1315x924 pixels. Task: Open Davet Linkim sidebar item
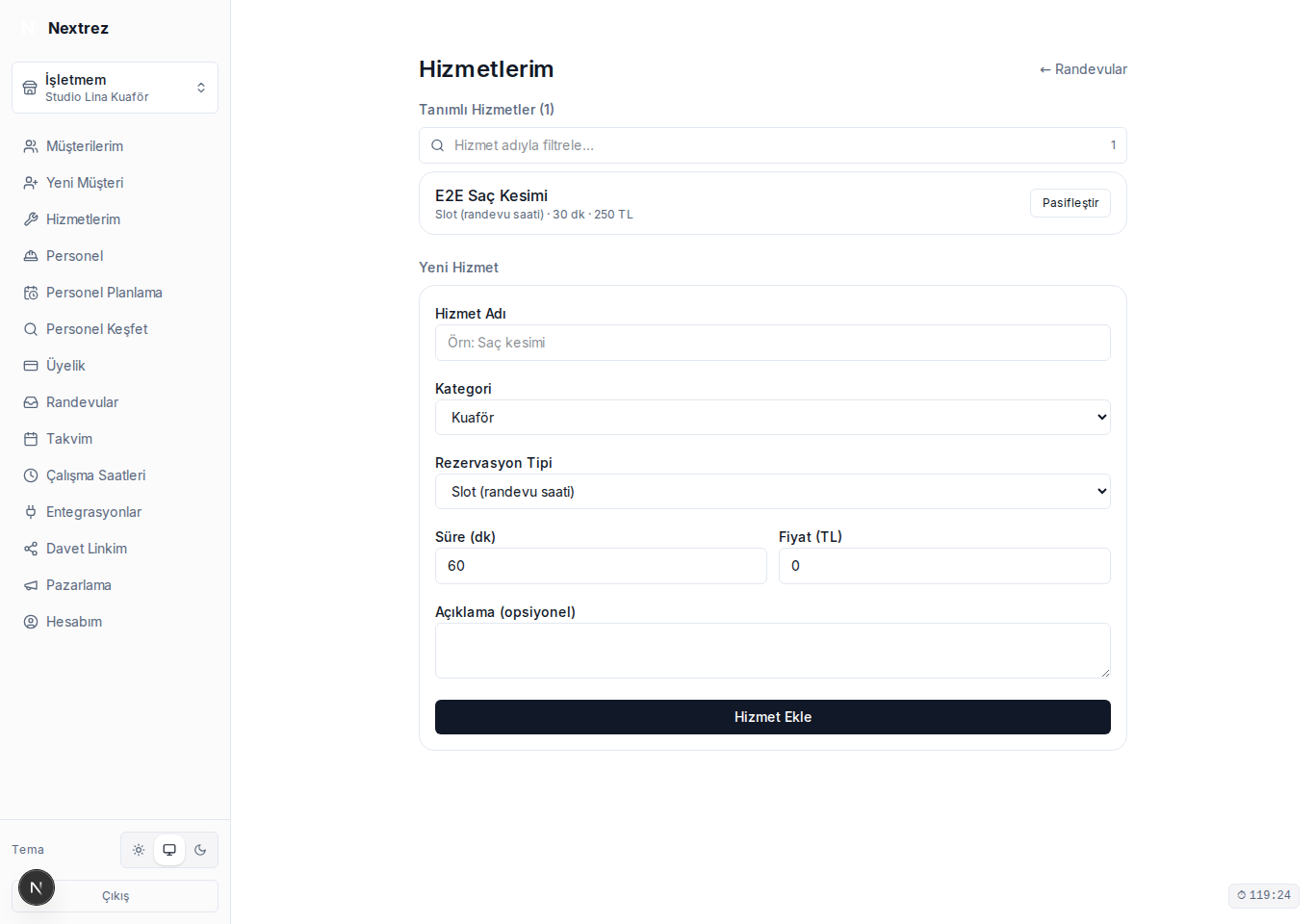coord(116,549)
